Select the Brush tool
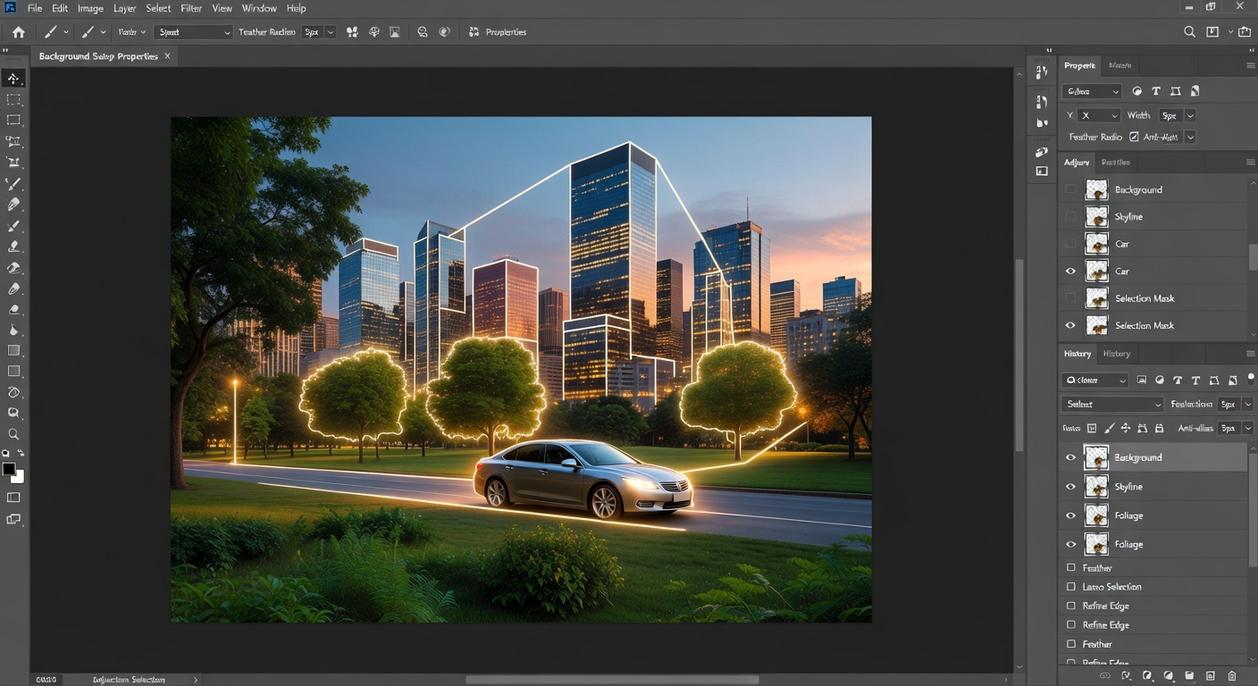Viewport: 1258px width, 686px height. point(14,225)
